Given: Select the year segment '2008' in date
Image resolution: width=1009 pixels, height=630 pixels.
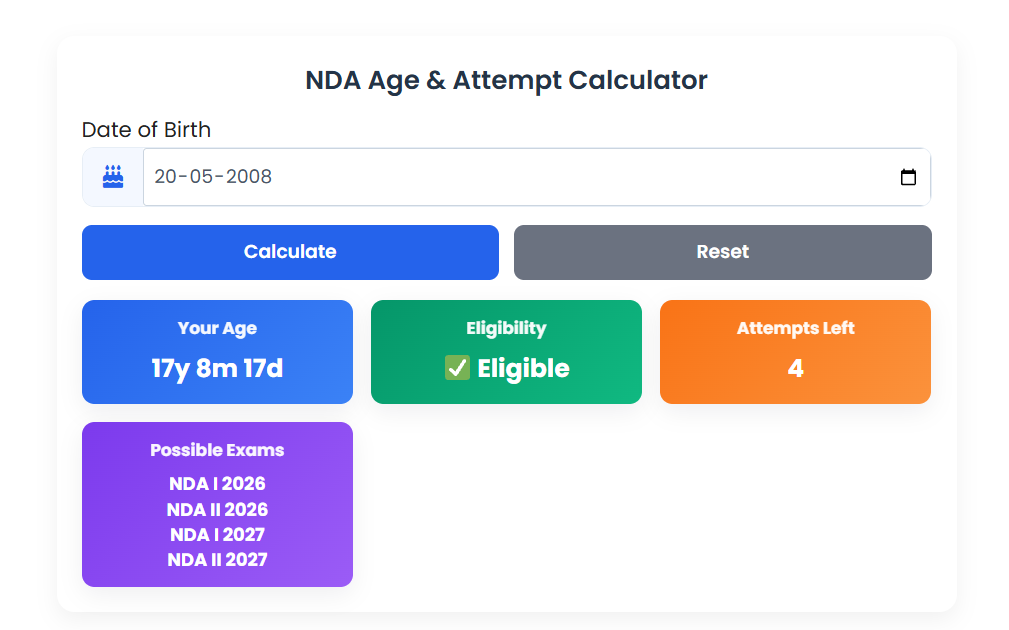Looking at the screenshot, I should (x=249, y=177).
